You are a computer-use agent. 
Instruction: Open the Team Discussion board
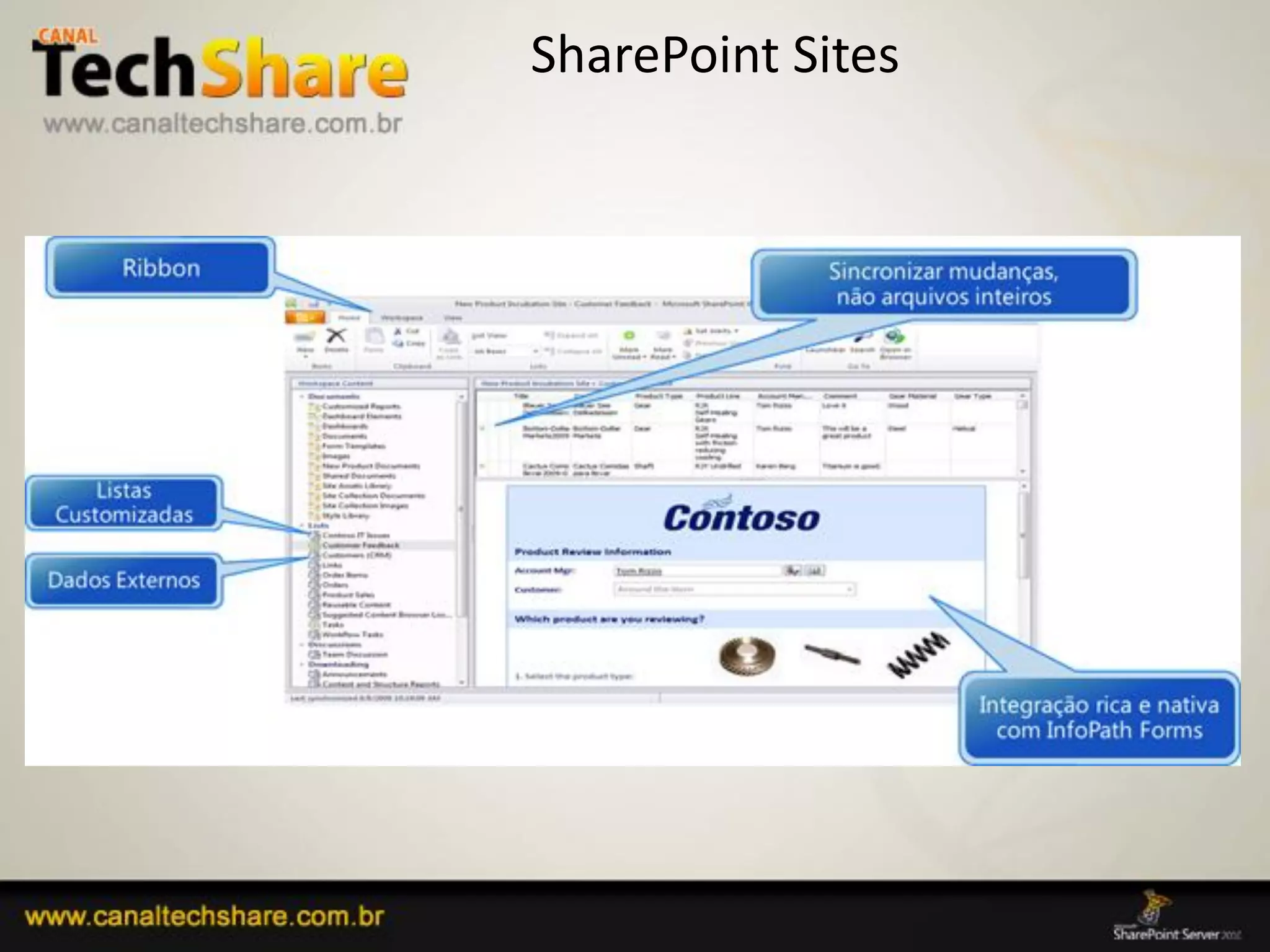[x=355, y=654]
